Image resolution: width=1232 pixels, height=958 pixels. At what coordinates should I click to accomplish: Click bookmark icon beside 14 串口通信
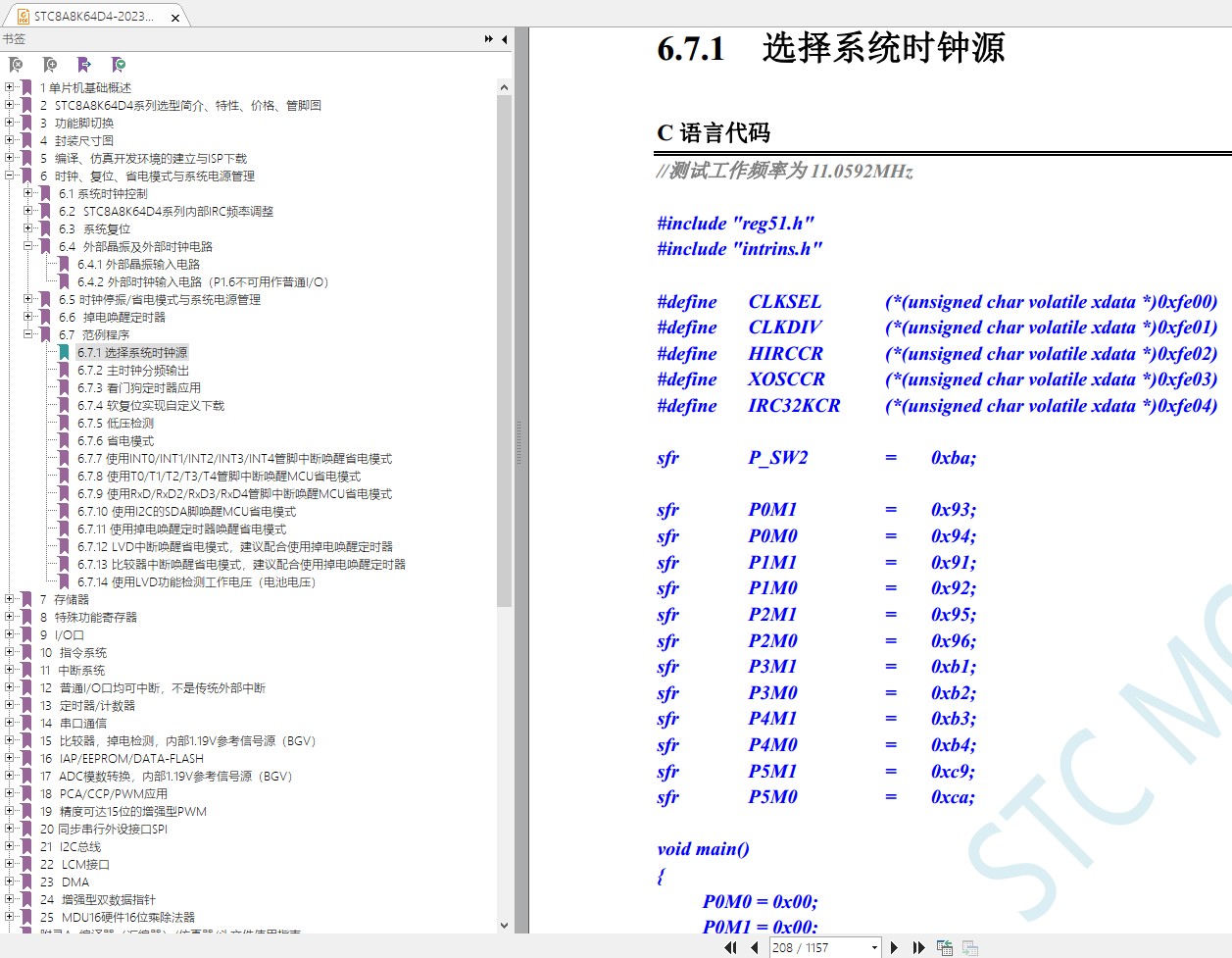pos(27,723)
